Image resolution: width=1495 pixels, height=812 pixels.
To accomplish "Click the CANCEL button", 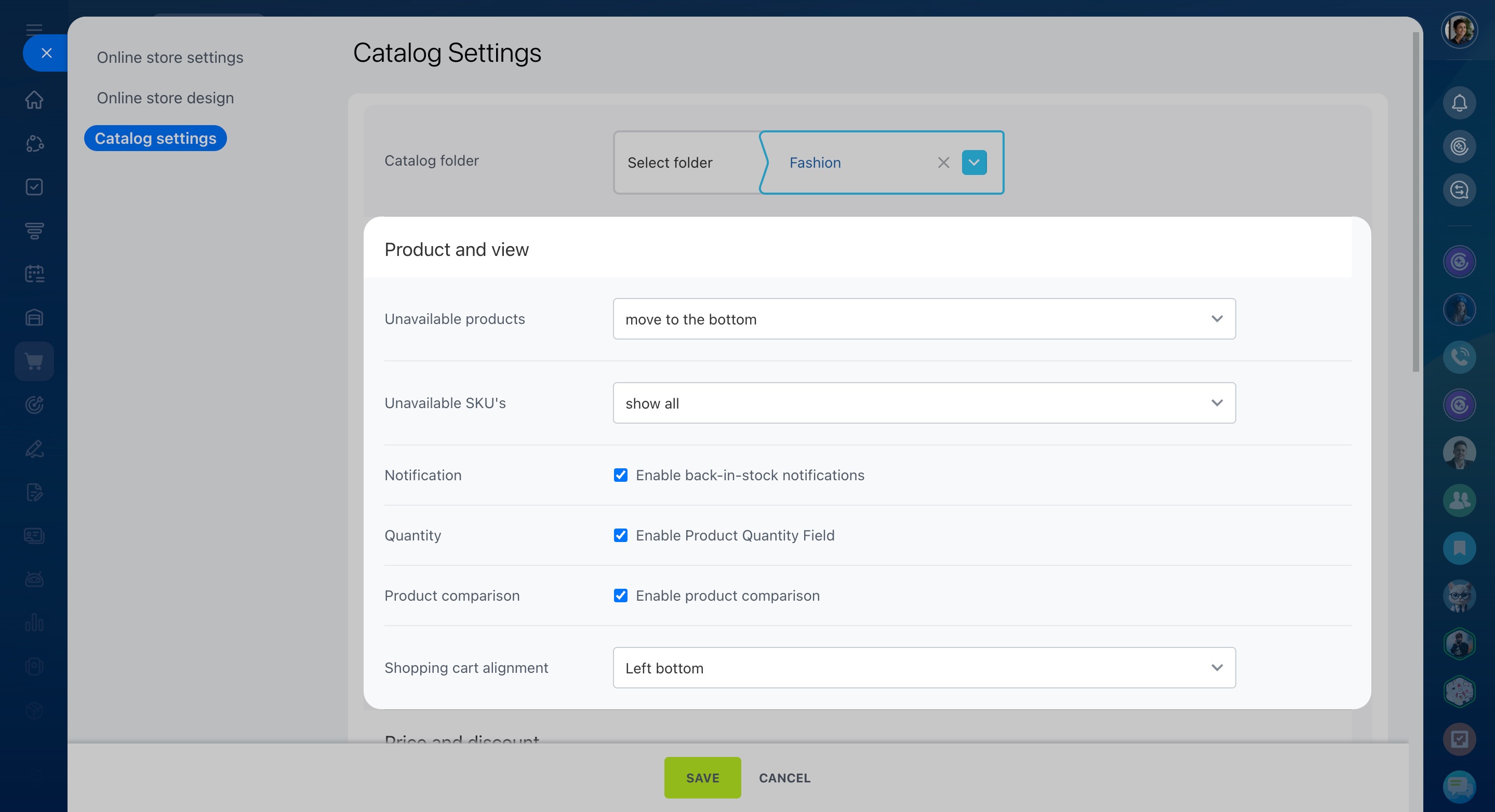I will (785, 778).
